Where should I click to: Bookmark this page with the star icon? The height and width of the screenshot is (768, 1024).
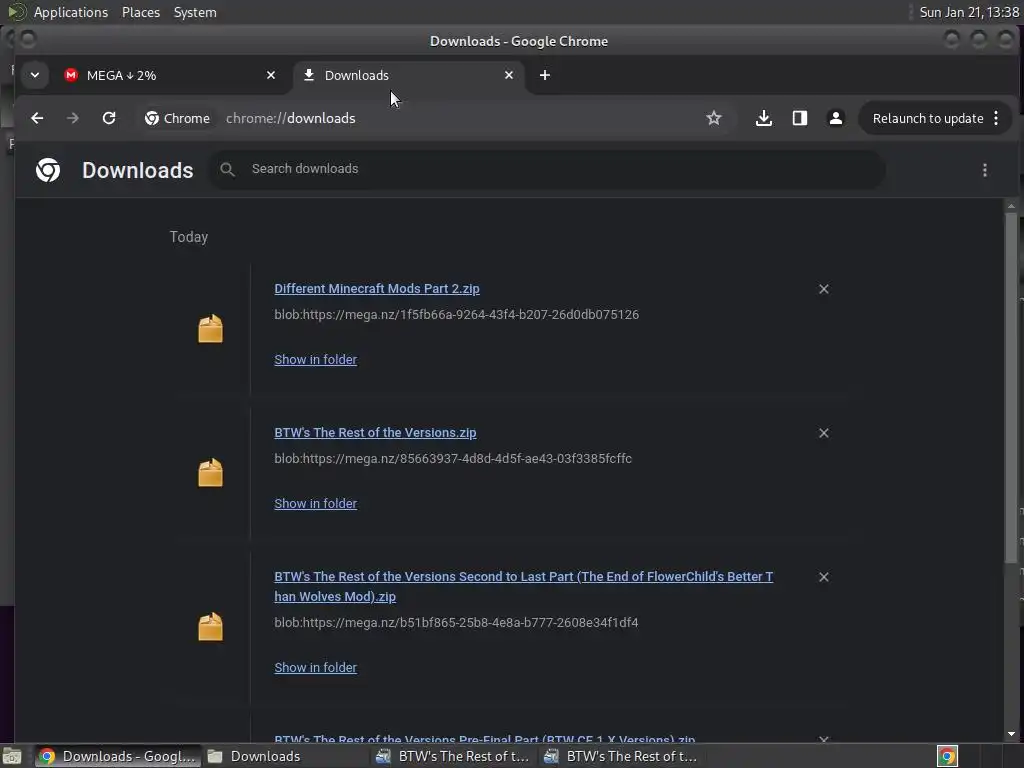point(714,118)
